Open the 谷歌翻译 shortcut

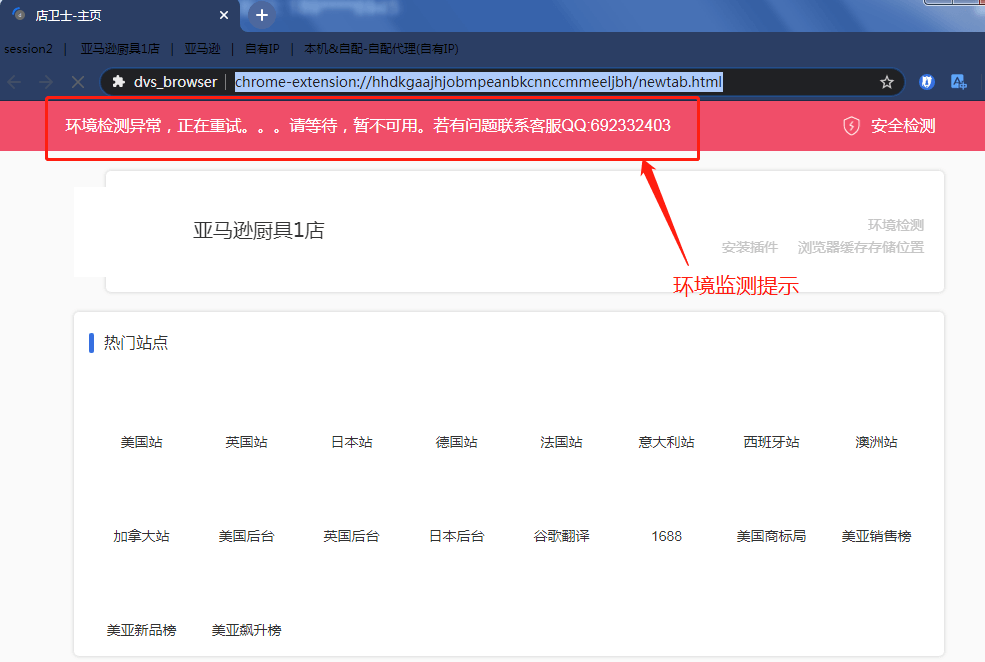click(x=561, y=535)
